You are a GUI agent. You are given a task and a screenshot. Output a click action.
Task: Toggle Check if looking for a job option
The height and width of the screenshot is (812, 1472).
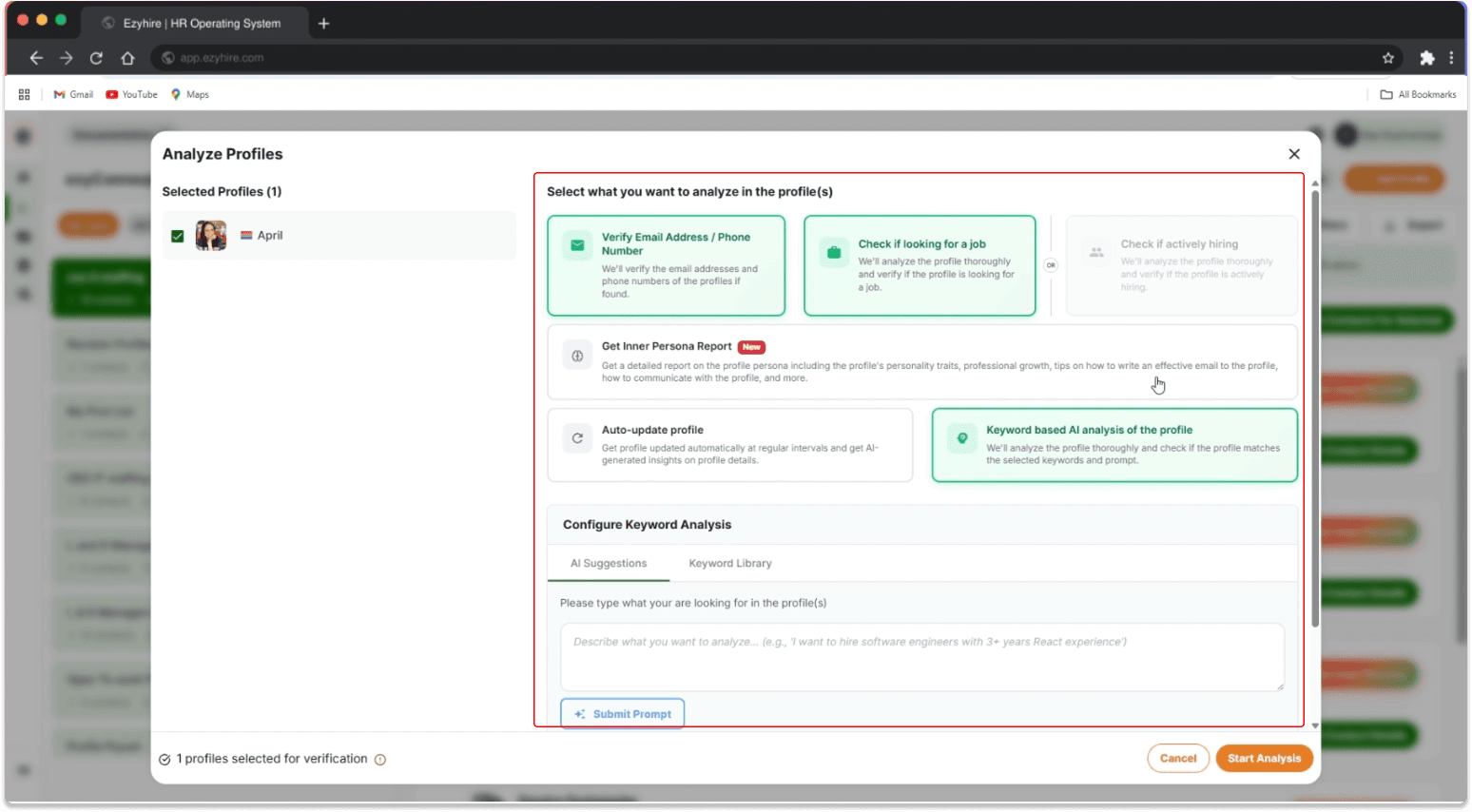pyautogui.click(x=920, y=265)
